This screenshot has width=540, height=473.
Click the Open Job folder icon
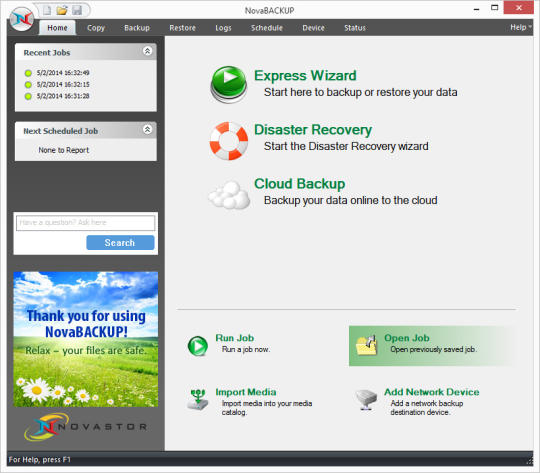(x=366, y=345)
